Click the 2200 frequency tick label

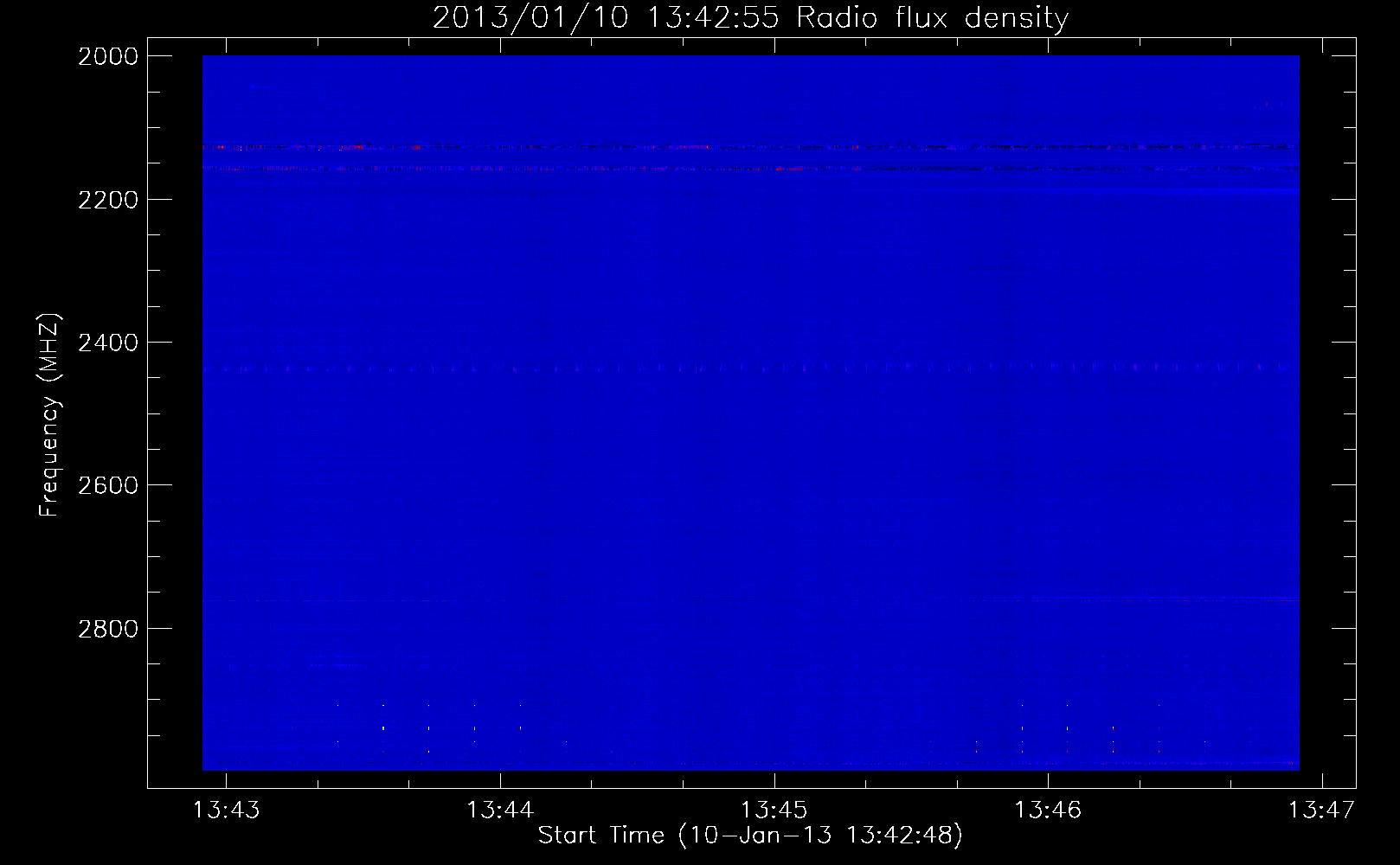point(108,200)
